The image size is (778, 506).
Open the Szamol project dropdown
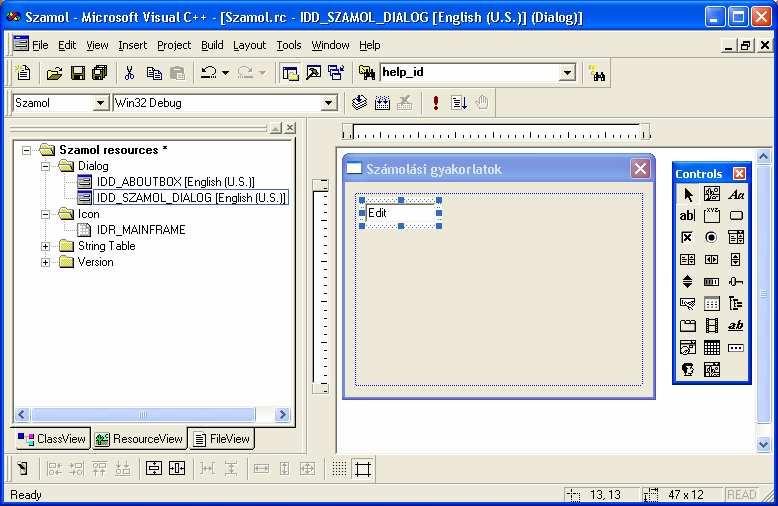tap(100, 103)
